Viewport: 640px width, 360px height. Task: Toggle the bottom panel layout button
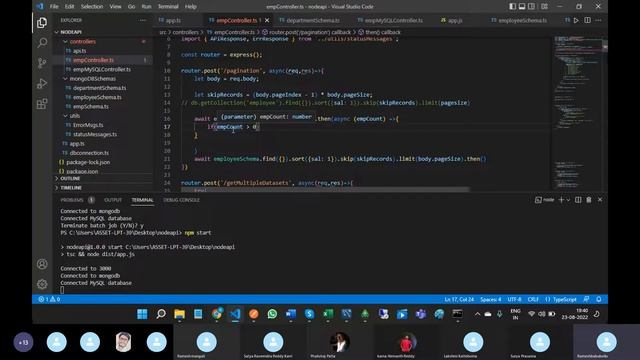[522, 7]
